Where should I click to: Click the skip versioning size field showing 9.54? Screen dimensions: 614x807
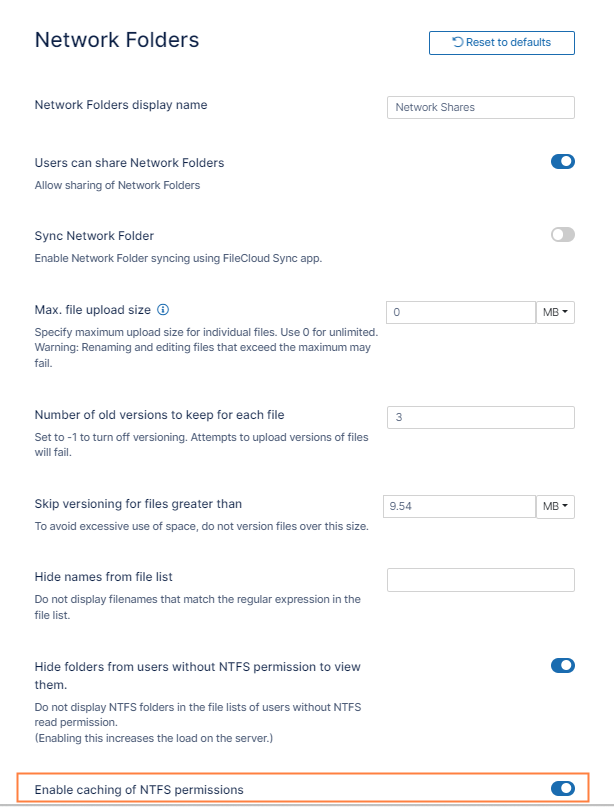[460, 506]
